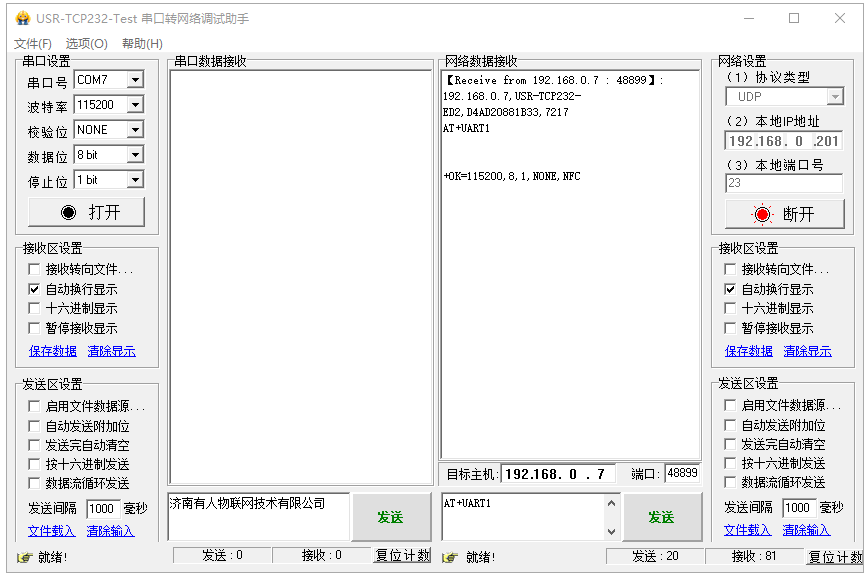
Task: Open the 选项(O) menu
Action: pos(87,44)
